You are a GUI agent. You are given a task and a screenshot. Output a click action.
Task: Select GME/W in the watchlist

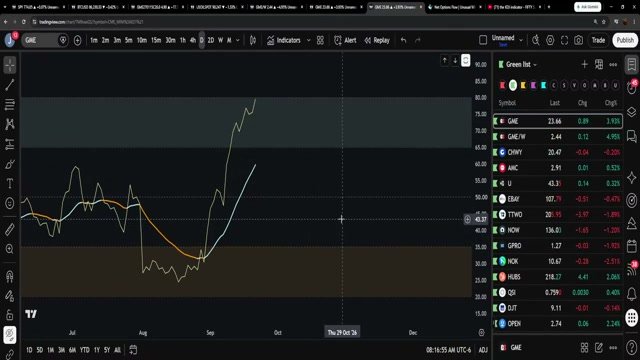click(558, 137)
